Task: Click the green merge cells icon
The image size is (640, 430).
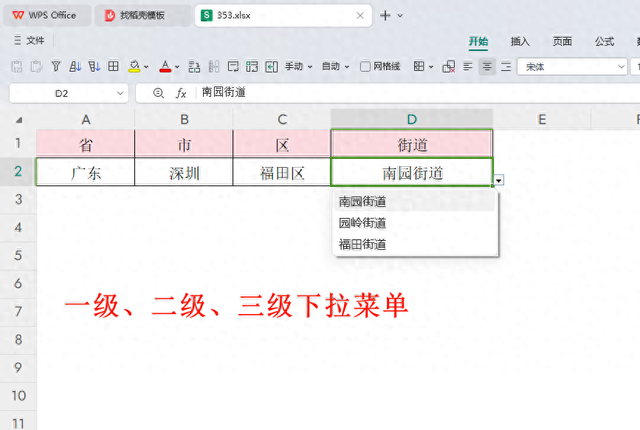Action: pyautogui.click(x=252, y=66)
